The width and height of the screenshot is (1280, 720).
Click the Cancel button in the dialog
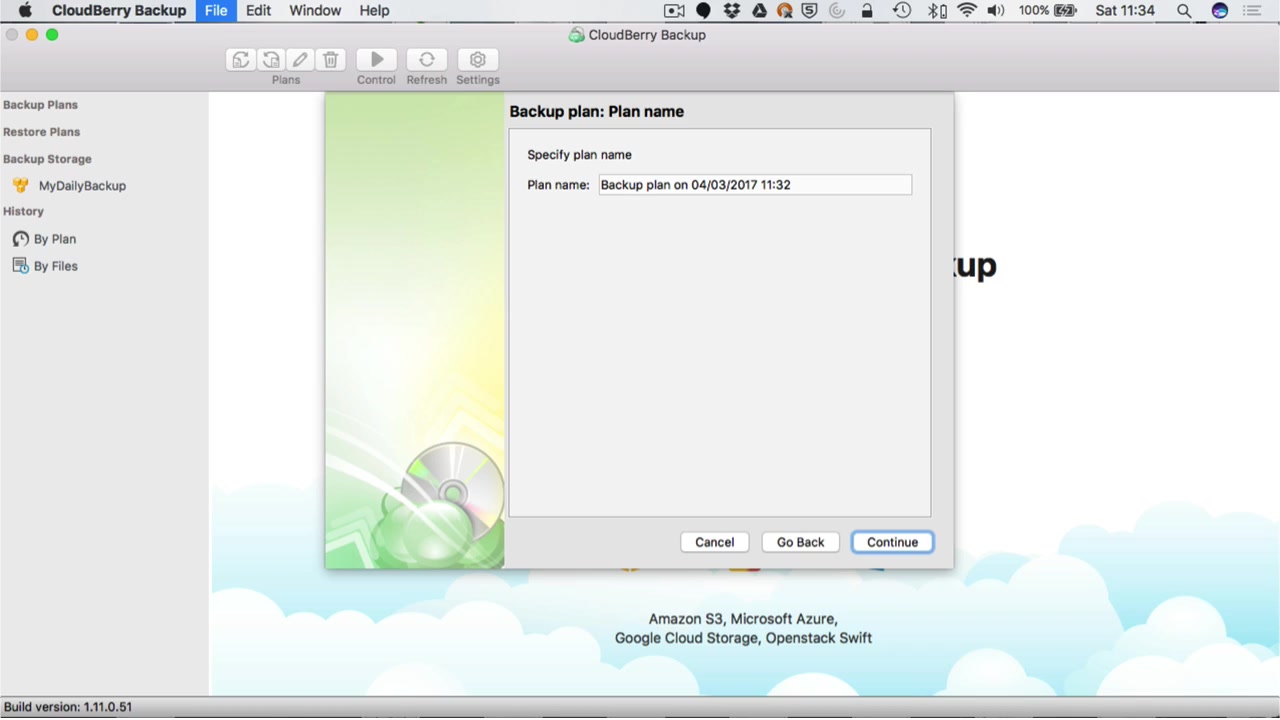(715, 542)
